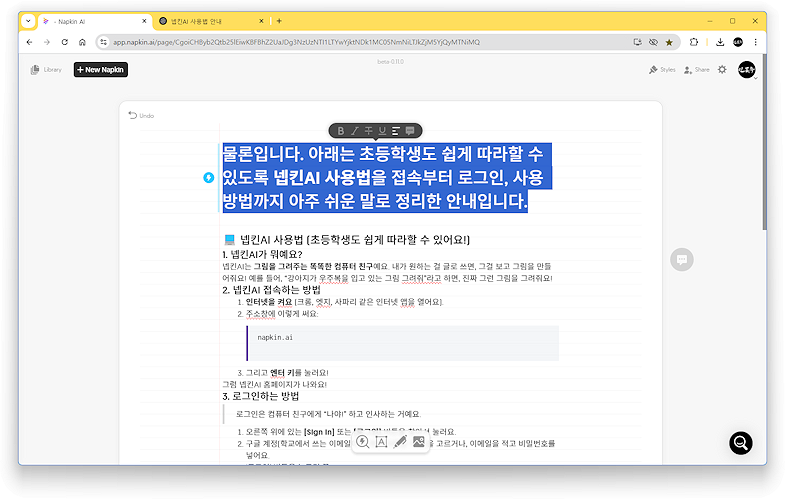Click the address bar URL
The image size is (785, 499).
tap(296, 42)
